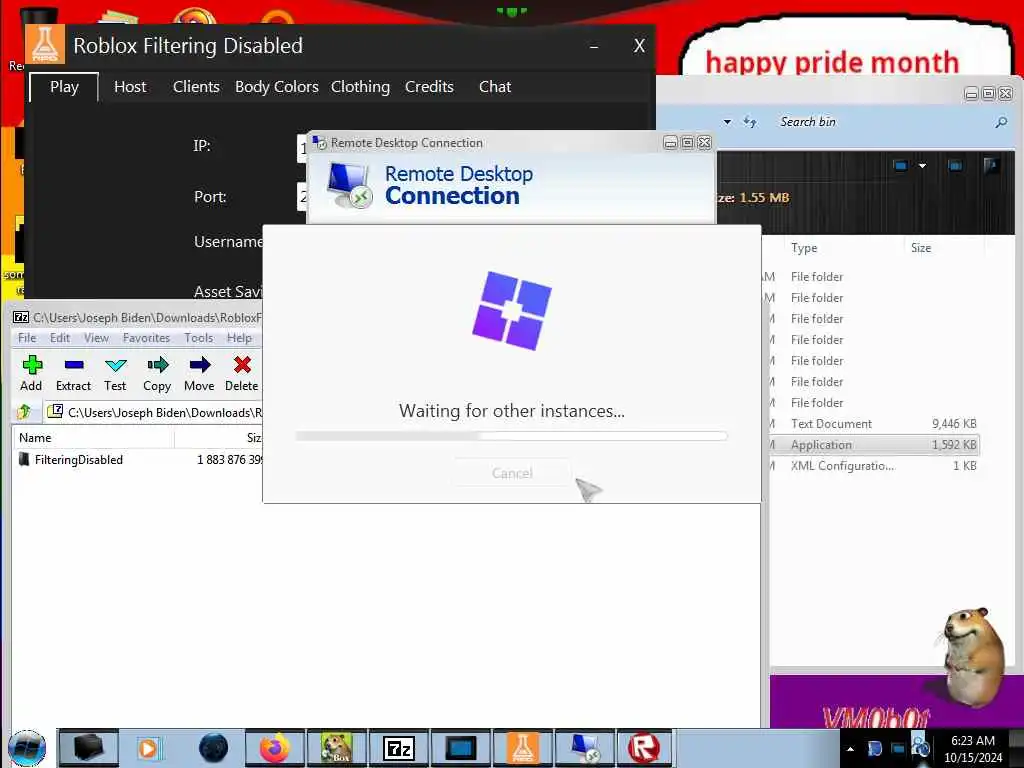
Task: Switch to the Play tab
Action: pos(64,87)
